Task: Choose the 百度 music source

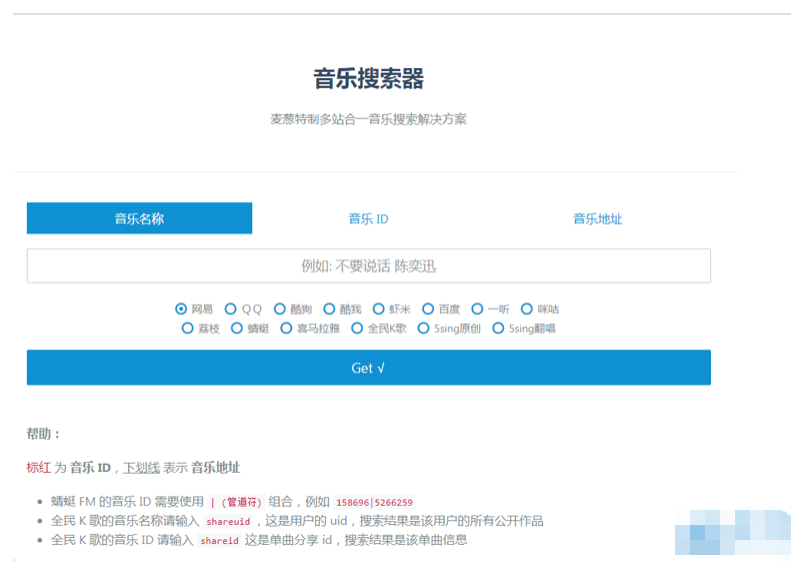Action: [x=428, y=309]
